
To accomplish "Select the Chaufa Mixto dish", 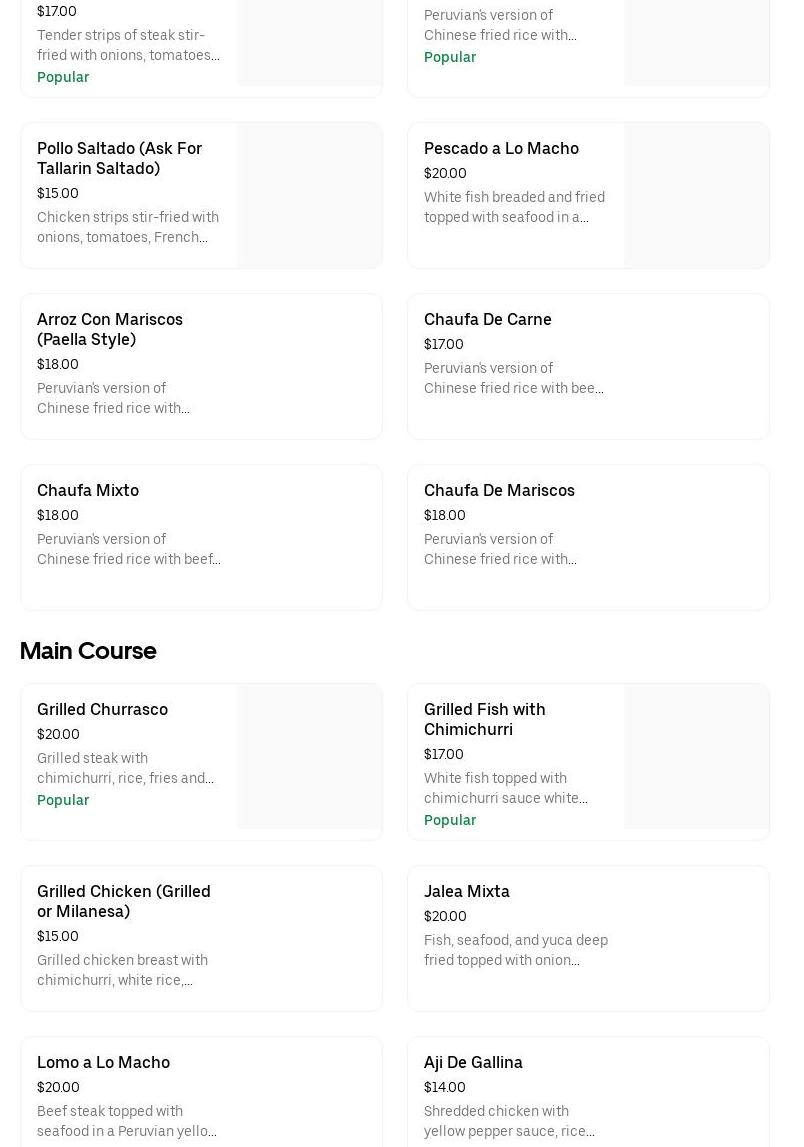I will point(88,490).
